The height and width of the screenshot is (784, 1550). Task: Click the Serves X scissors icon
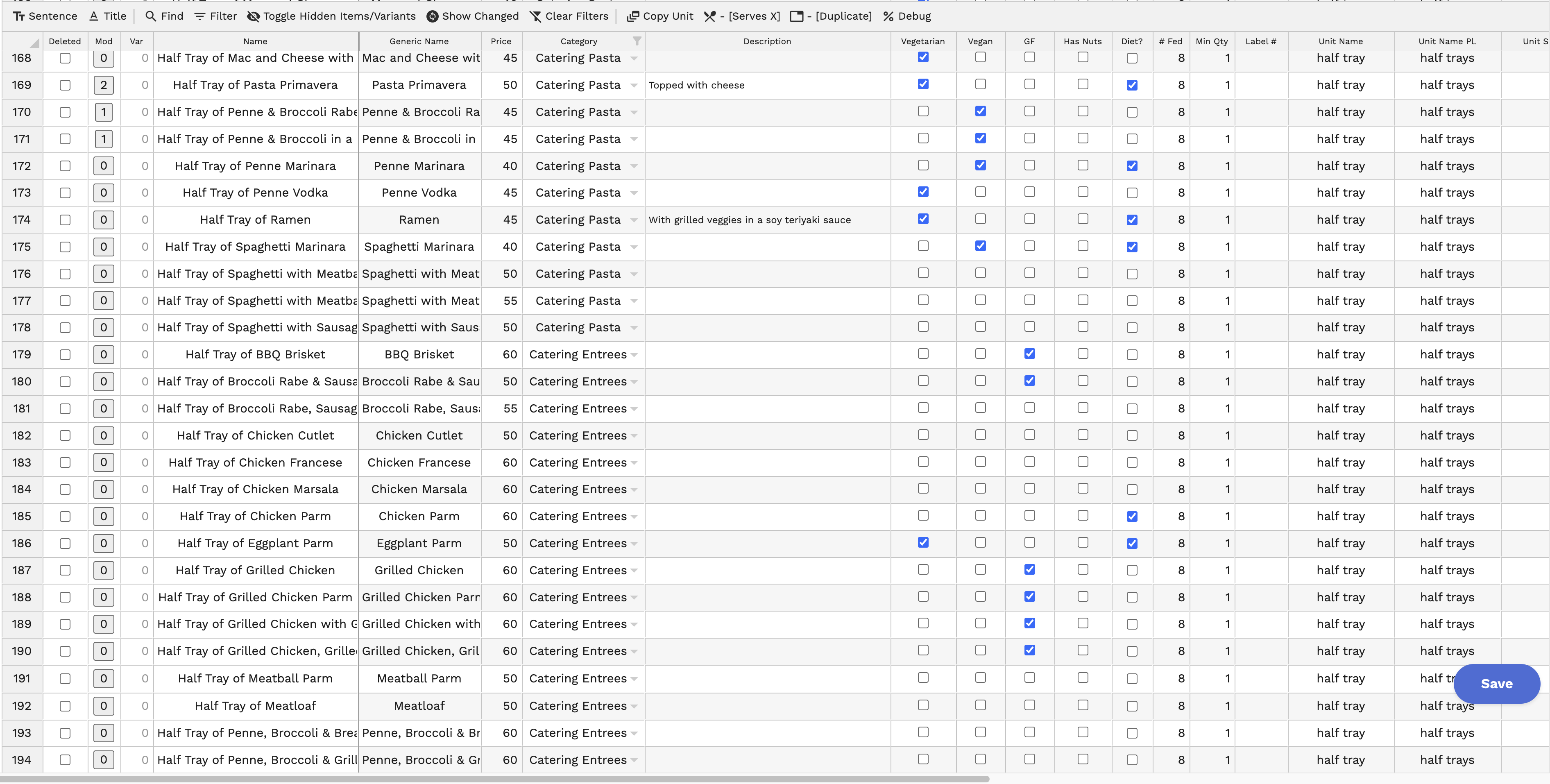(710, 16)
